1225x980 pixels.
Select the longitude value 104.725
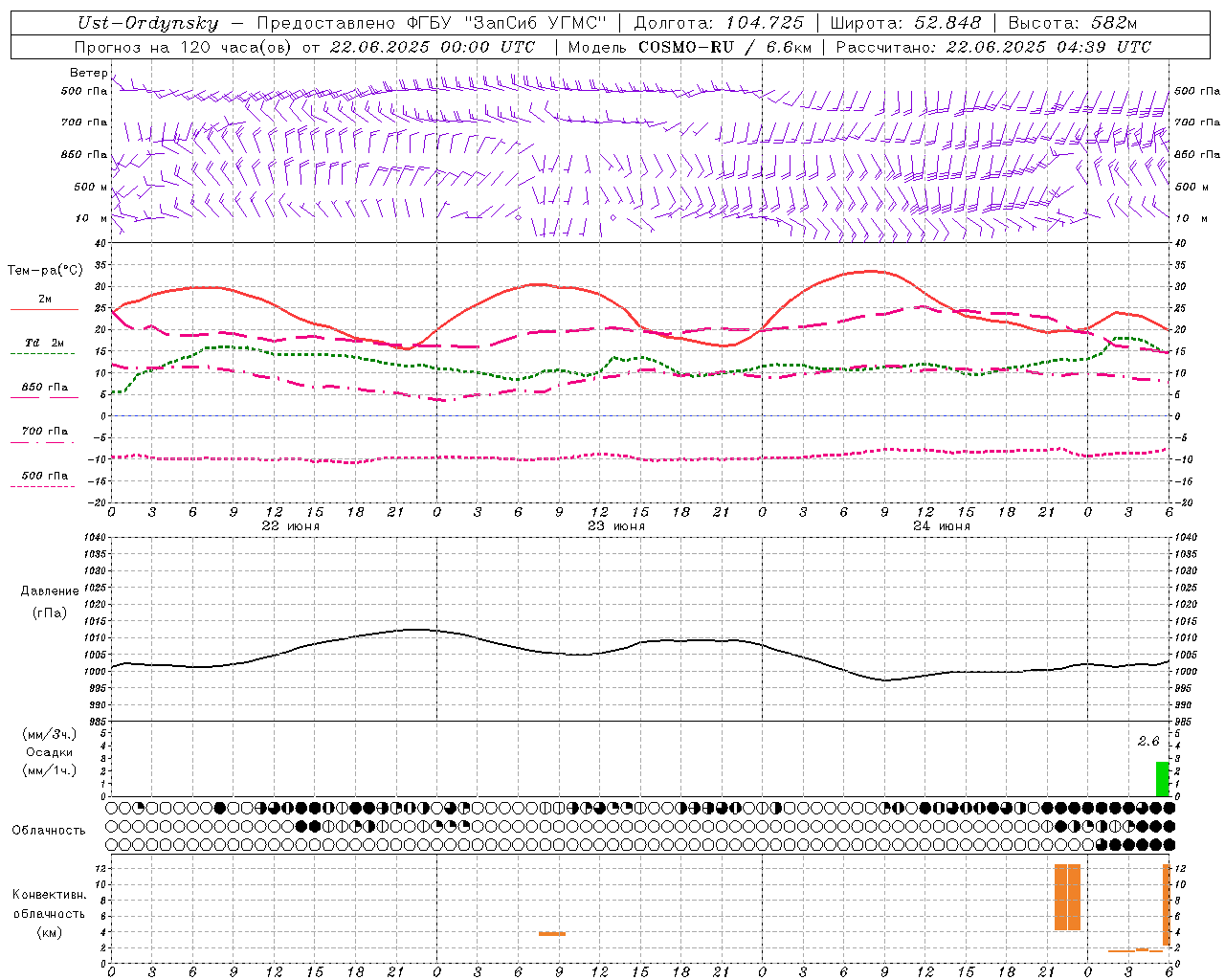(765, 24)
